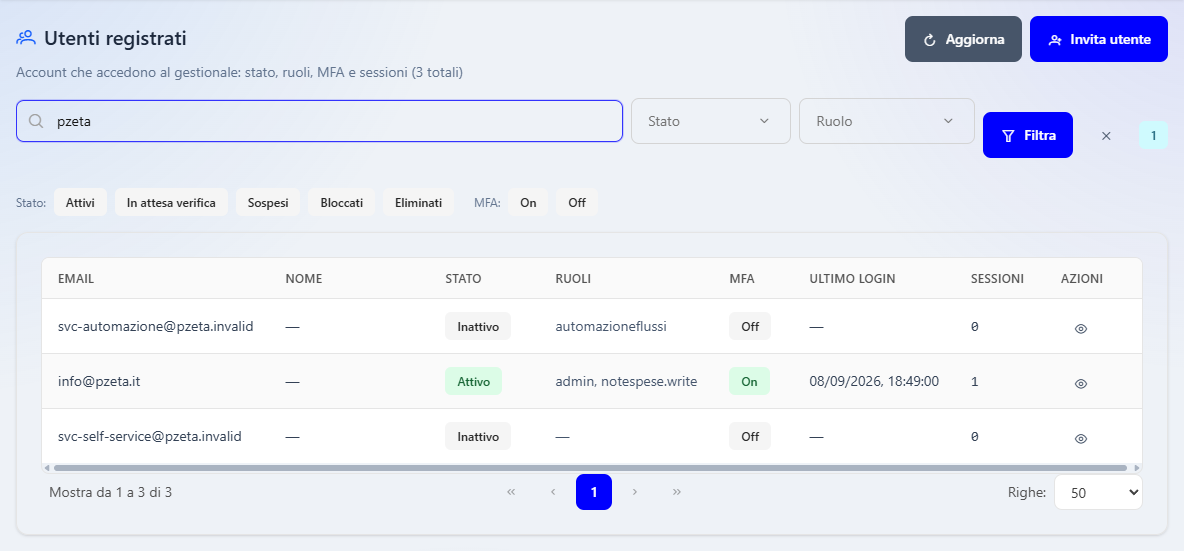Click the AZIONI column header
This screenshot has height=551, width=1184.
(x=1082, y=279)
